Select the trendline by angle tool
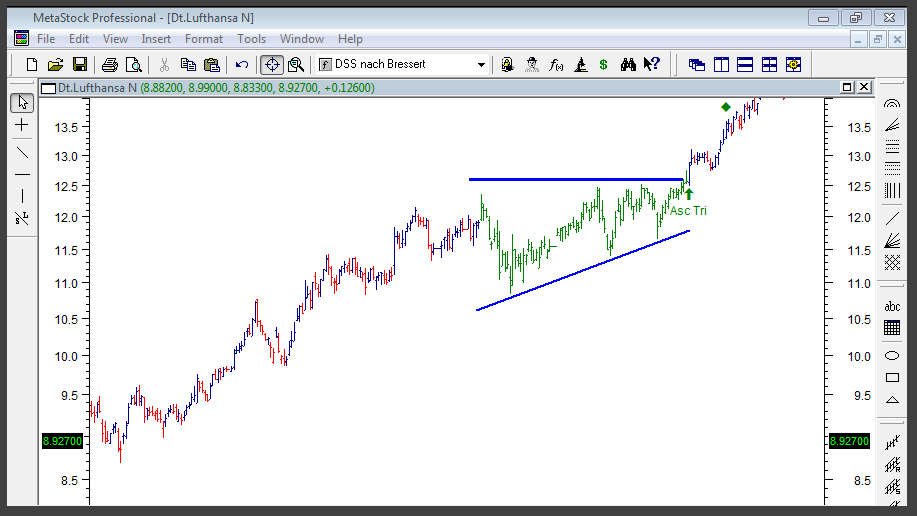The width and height of the screenshot is (917, 516). pos(22,218)
